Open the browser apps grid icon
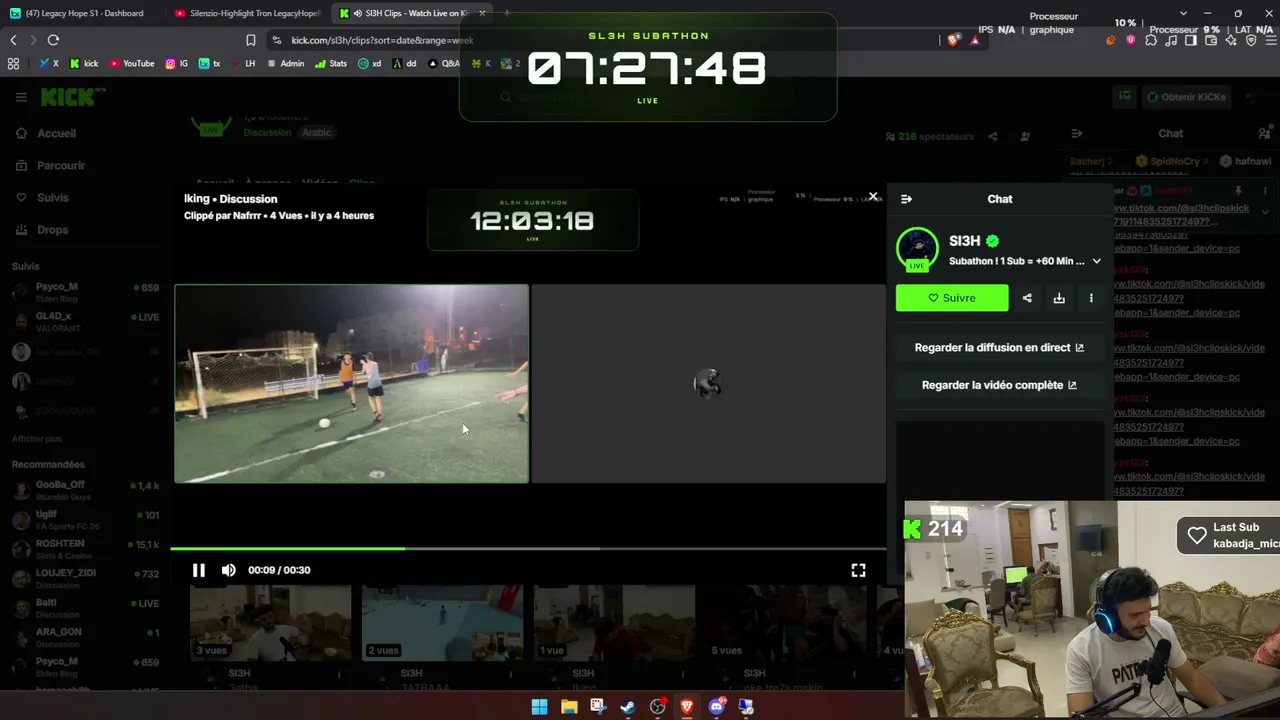1280x720 pixels. click(x=13, y=63)
